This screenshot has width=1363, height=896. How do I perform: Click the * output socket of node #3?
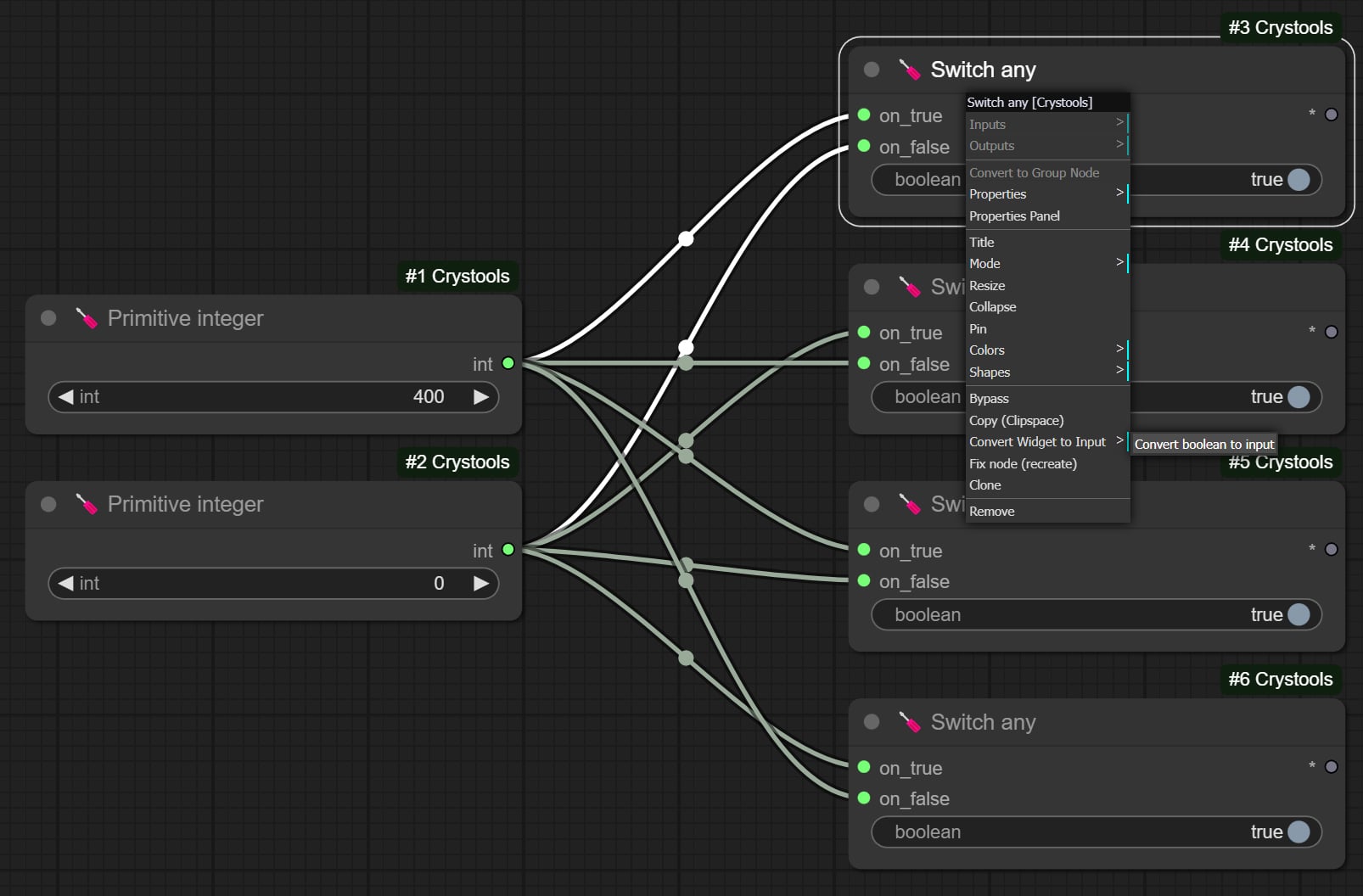coord(1332,115)
